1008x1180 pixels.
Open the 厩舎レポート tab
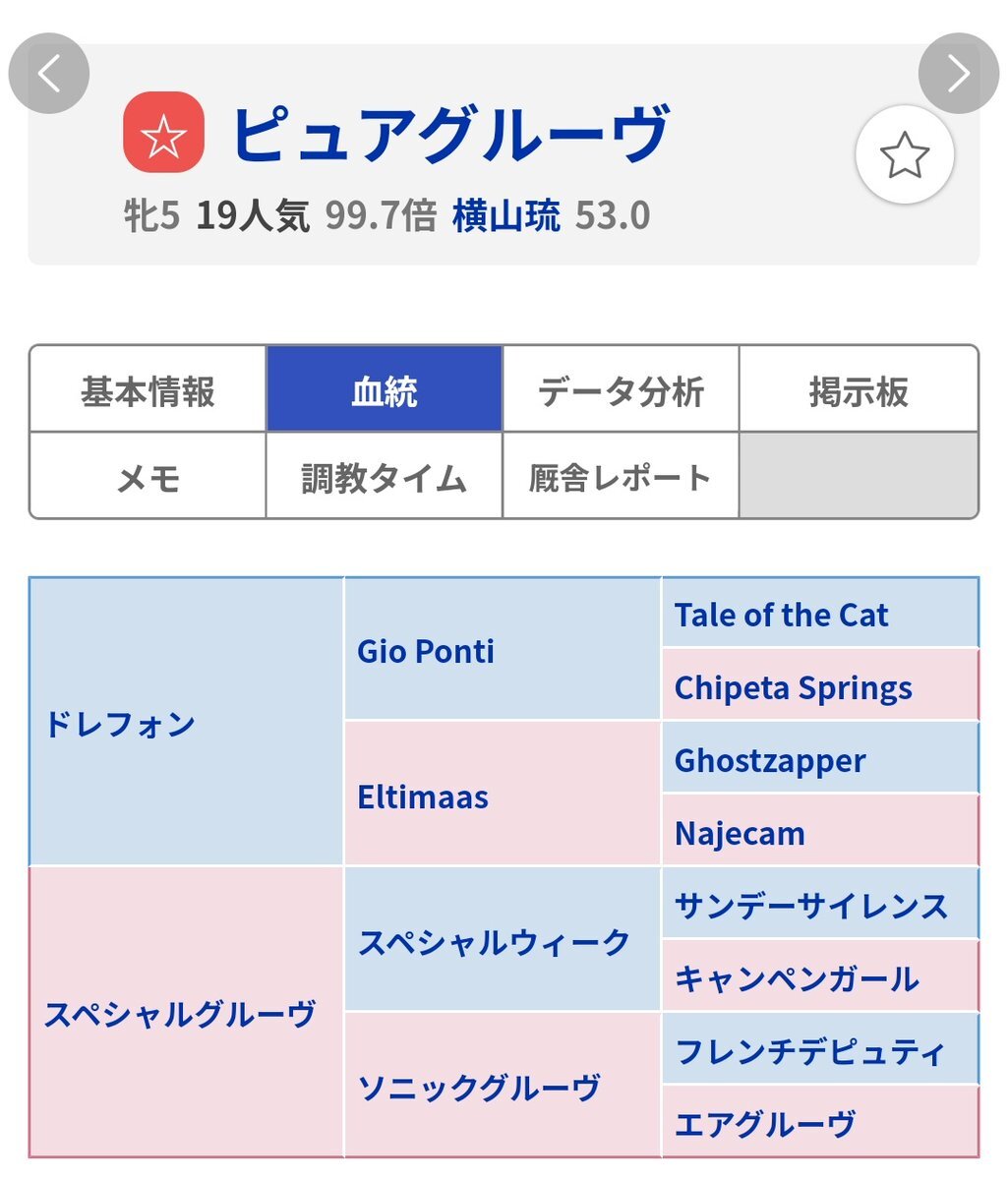pyautogui.click(x=621, y=477)
